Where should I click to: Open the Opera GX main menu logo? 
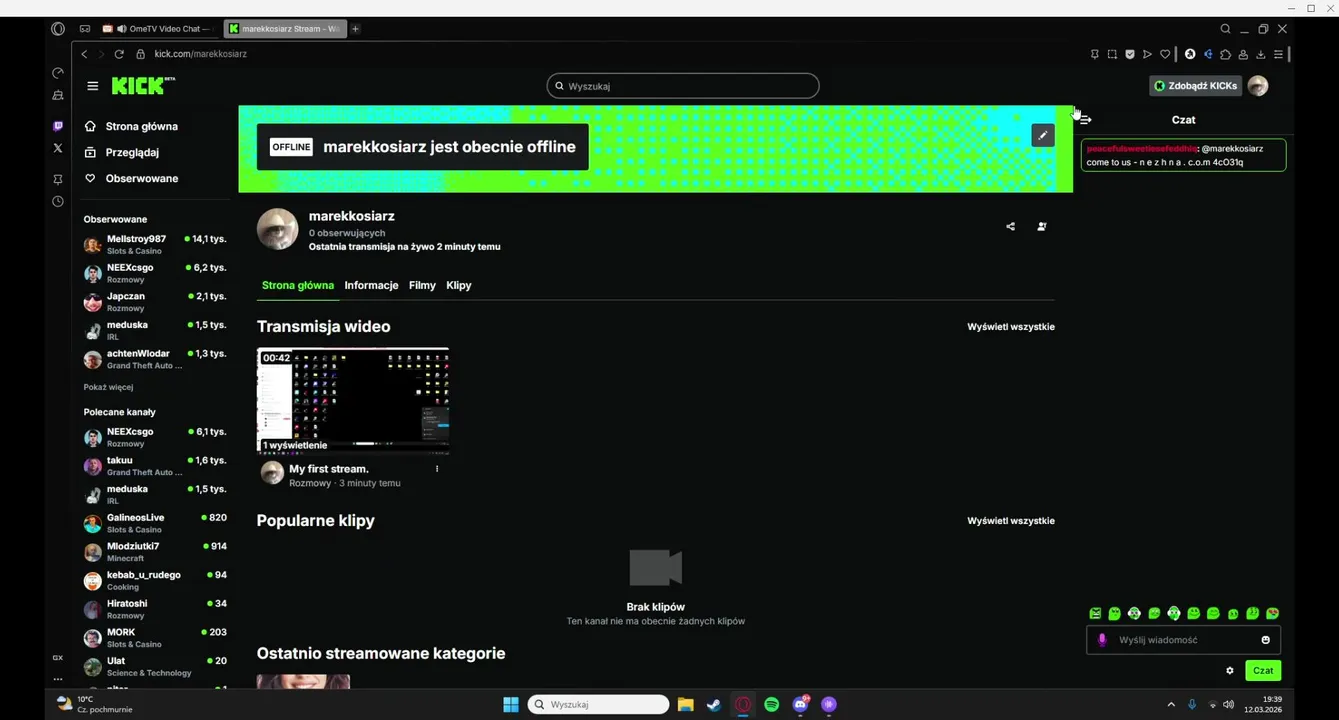click(x=58, y=29)
